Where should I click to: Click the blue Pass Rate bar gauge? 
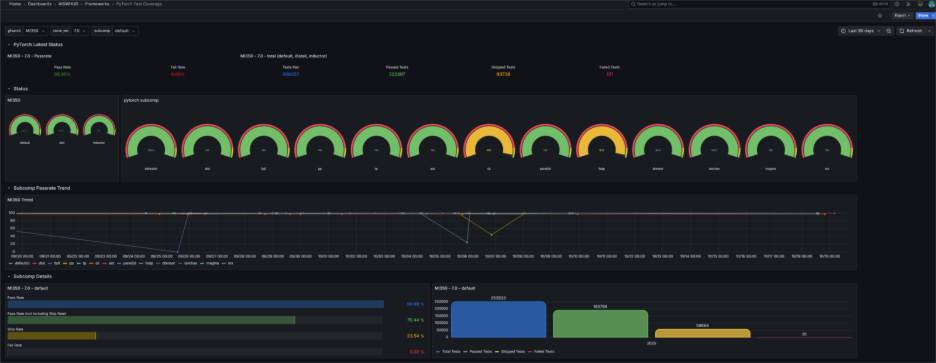[195, 304]
